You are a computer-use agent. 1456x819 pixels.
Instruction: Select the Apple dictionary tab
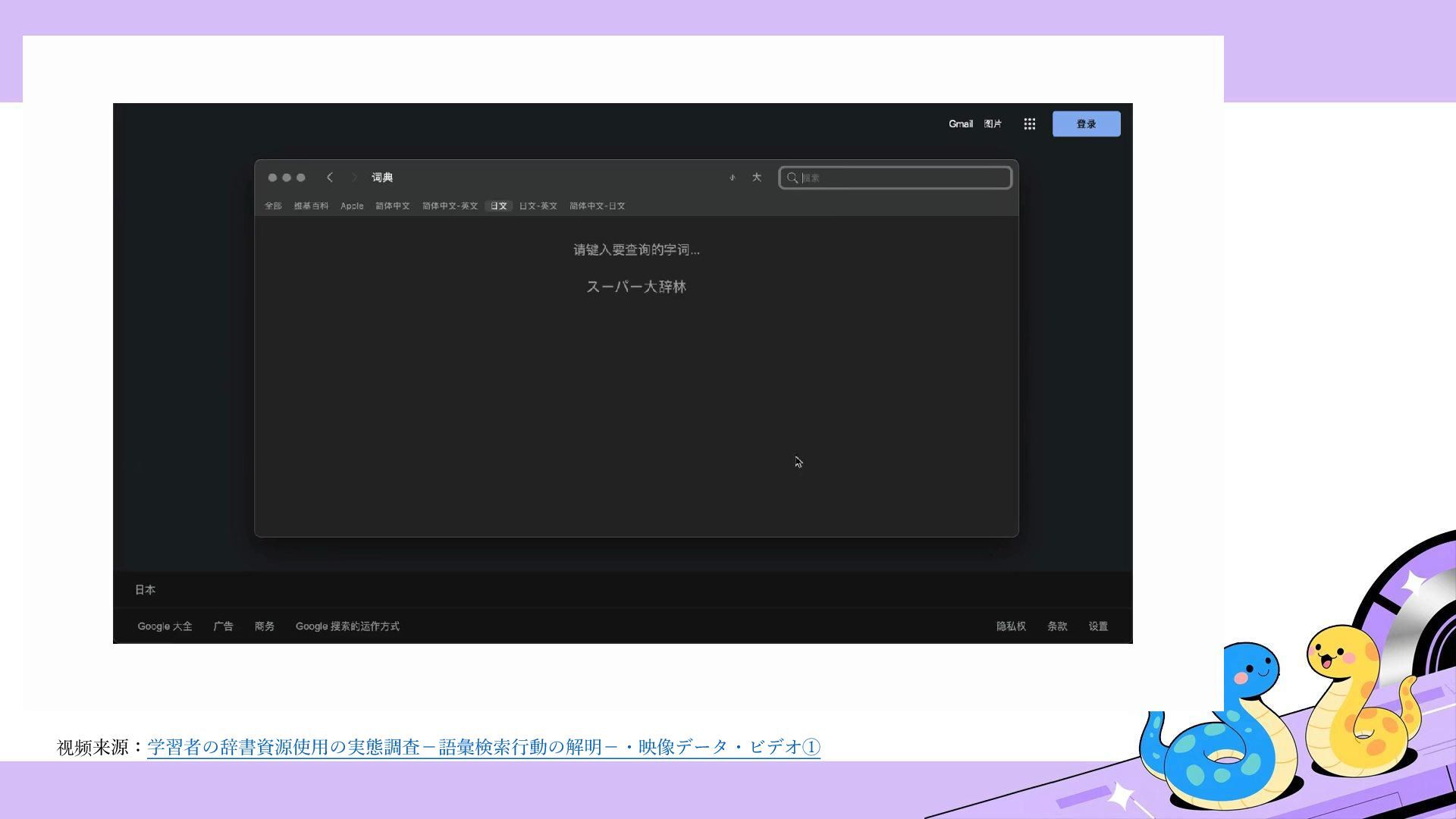pyautogui.click(x=352, y=206)
